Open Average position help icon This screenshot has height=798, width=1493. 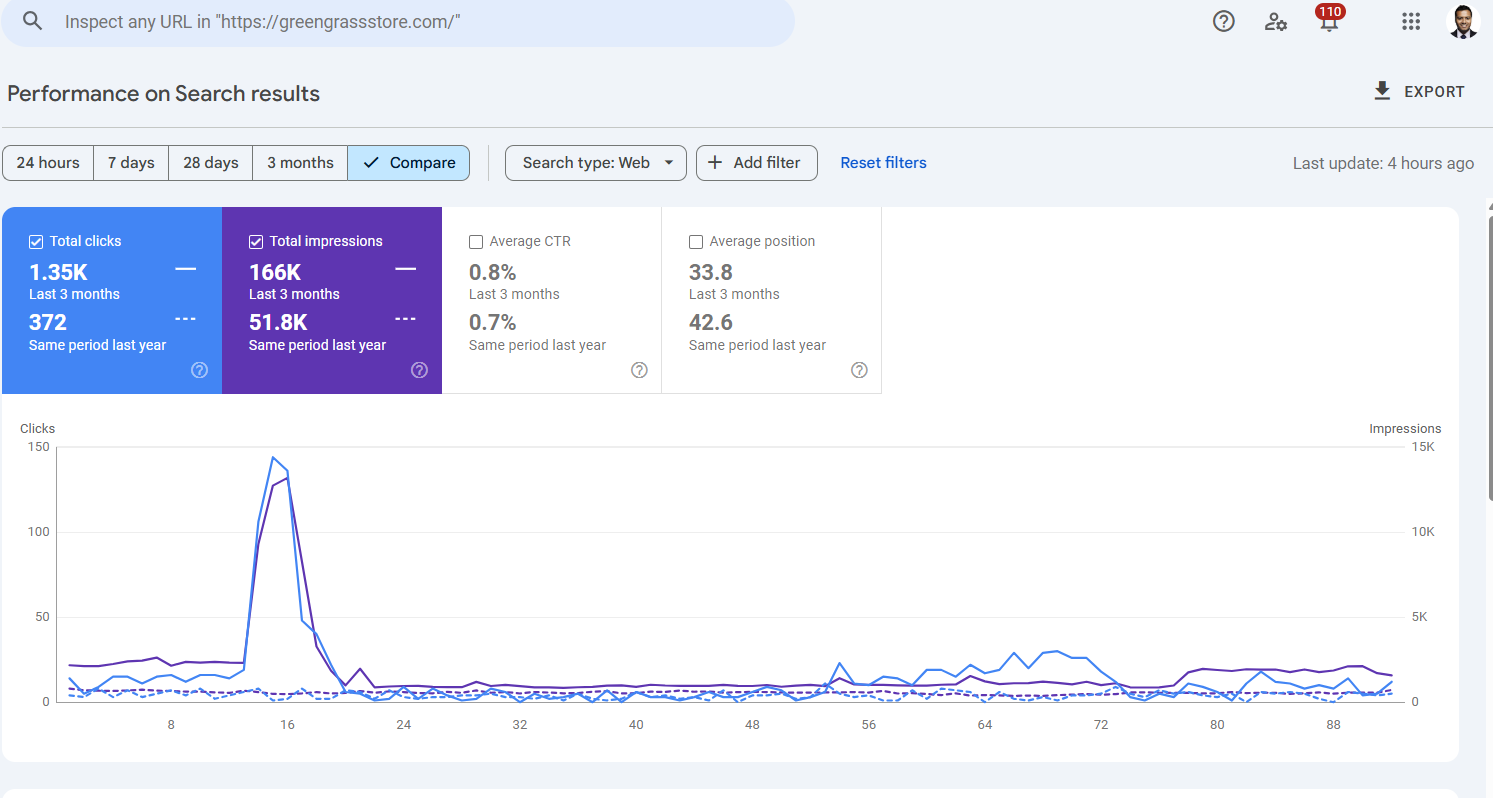point(859,370)
